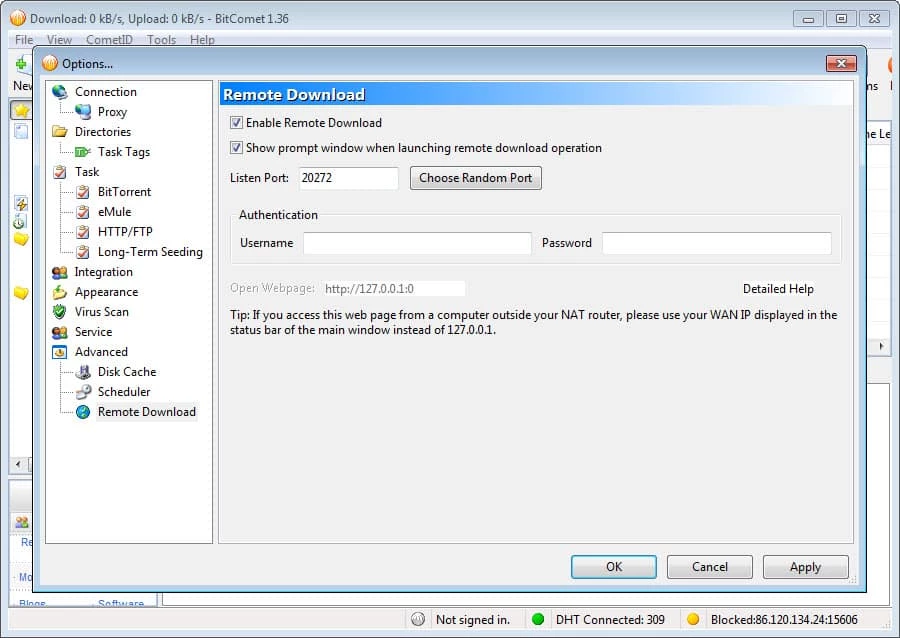Click the Open Webpage URL field
The image size is (900, 638).
pyautogui.click(x=394, y=289)
